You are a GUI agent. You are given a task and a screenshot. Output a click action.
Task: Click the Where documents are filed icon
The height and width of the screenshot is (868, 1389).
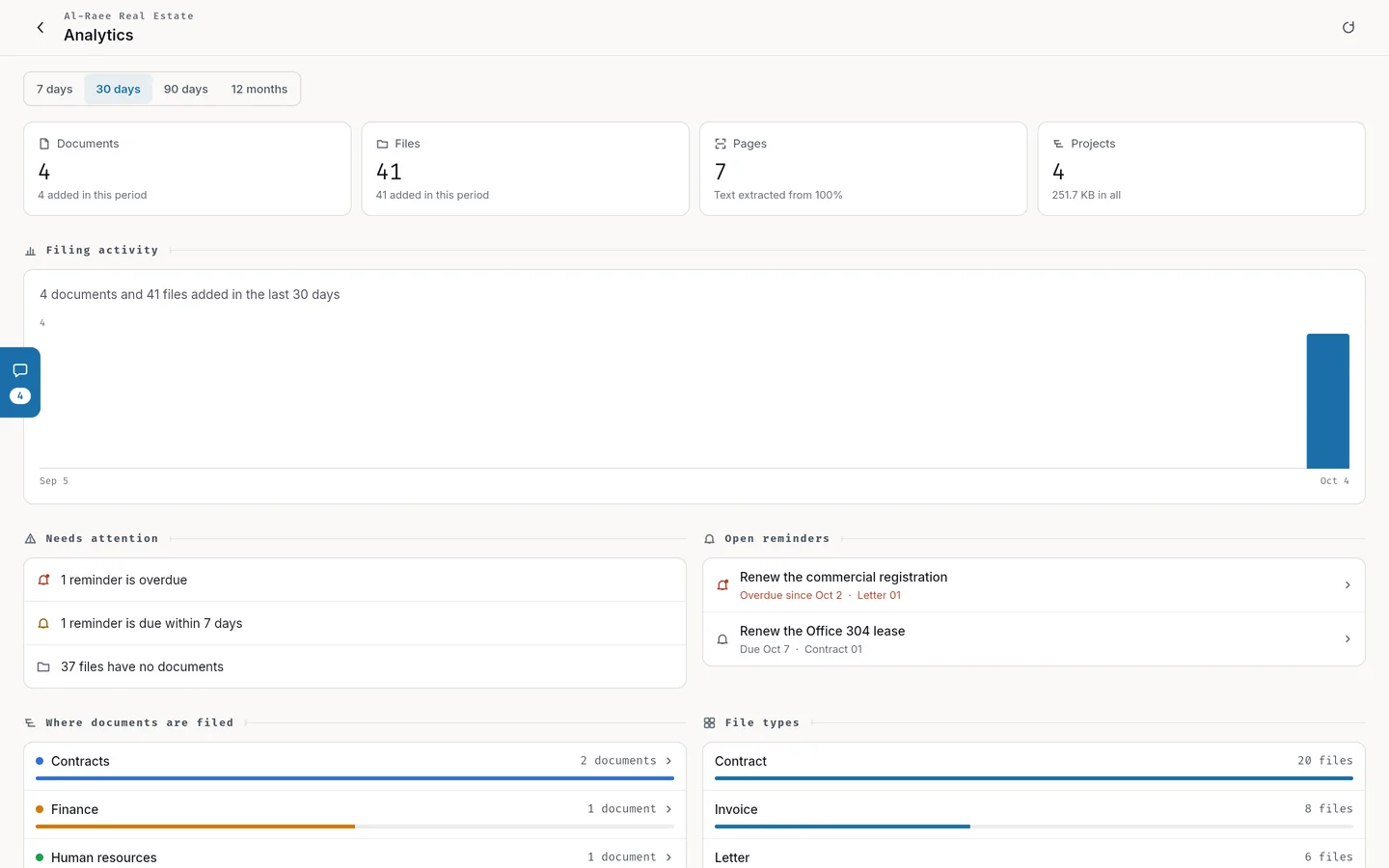point(30,722)
